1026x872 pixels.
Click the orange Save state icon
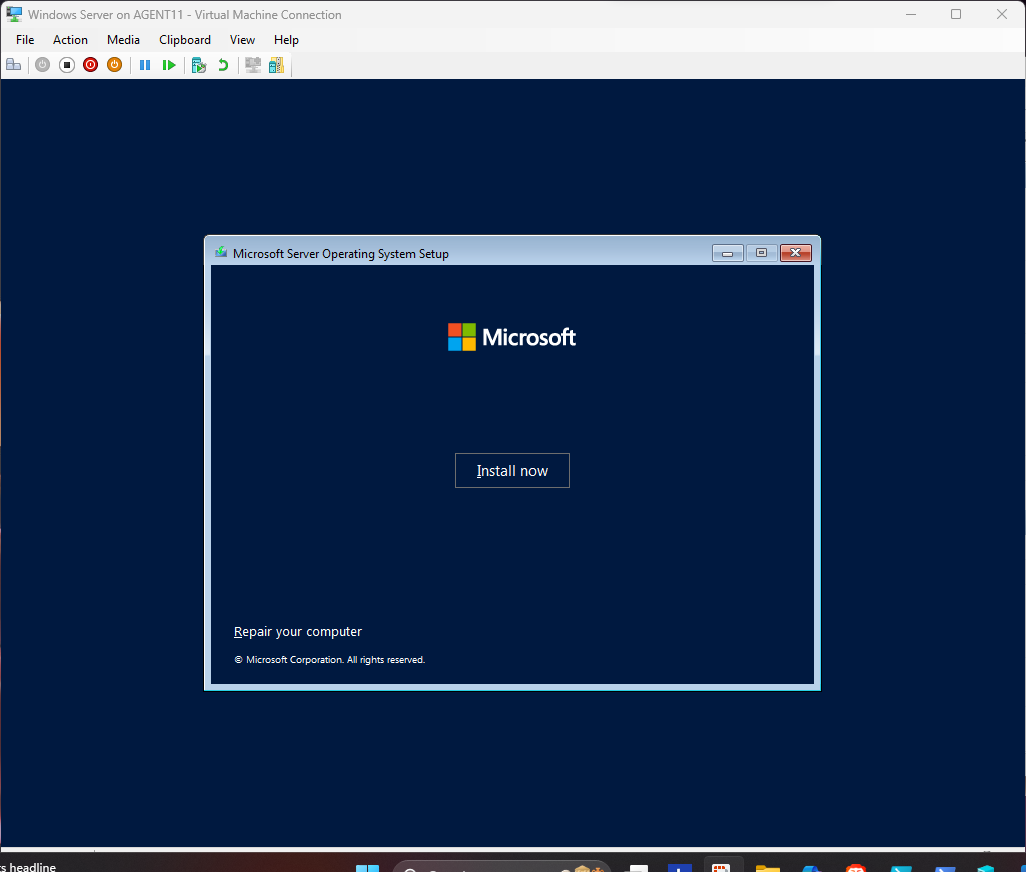pos(114,65)
